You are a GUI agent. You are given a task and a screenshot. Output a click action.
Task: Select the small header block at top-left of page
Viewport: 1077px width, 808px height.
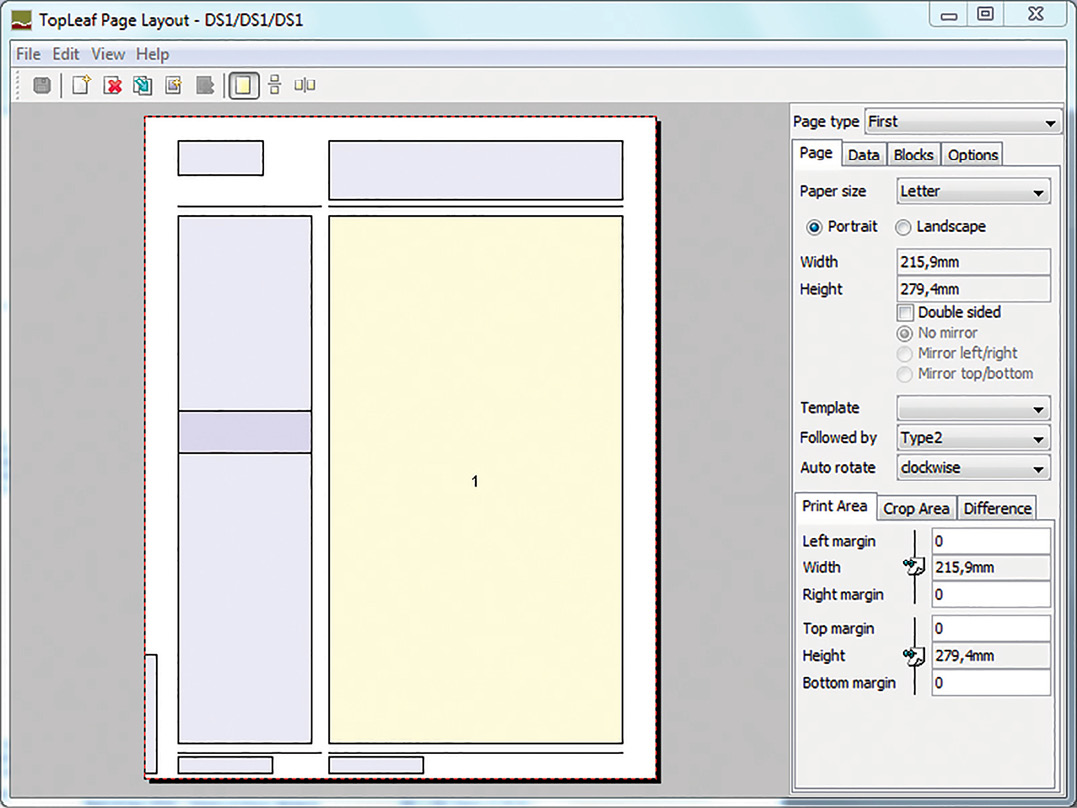point(220,158)
